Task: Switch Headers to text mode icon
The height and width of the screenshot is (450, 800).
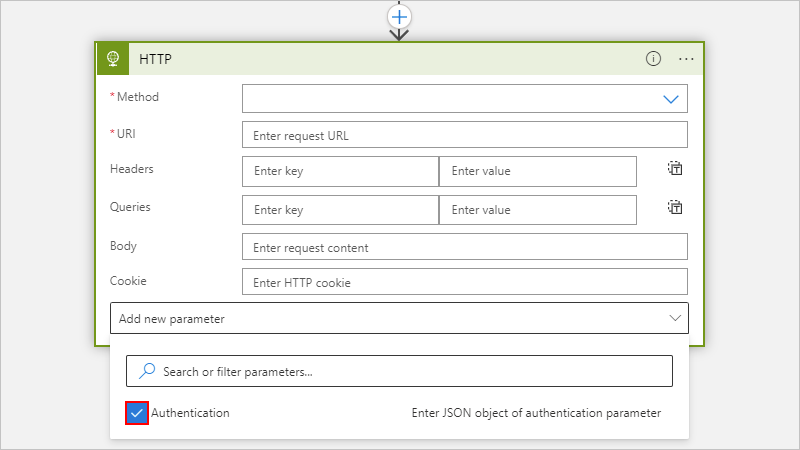Action: click(x=675, y=169)
